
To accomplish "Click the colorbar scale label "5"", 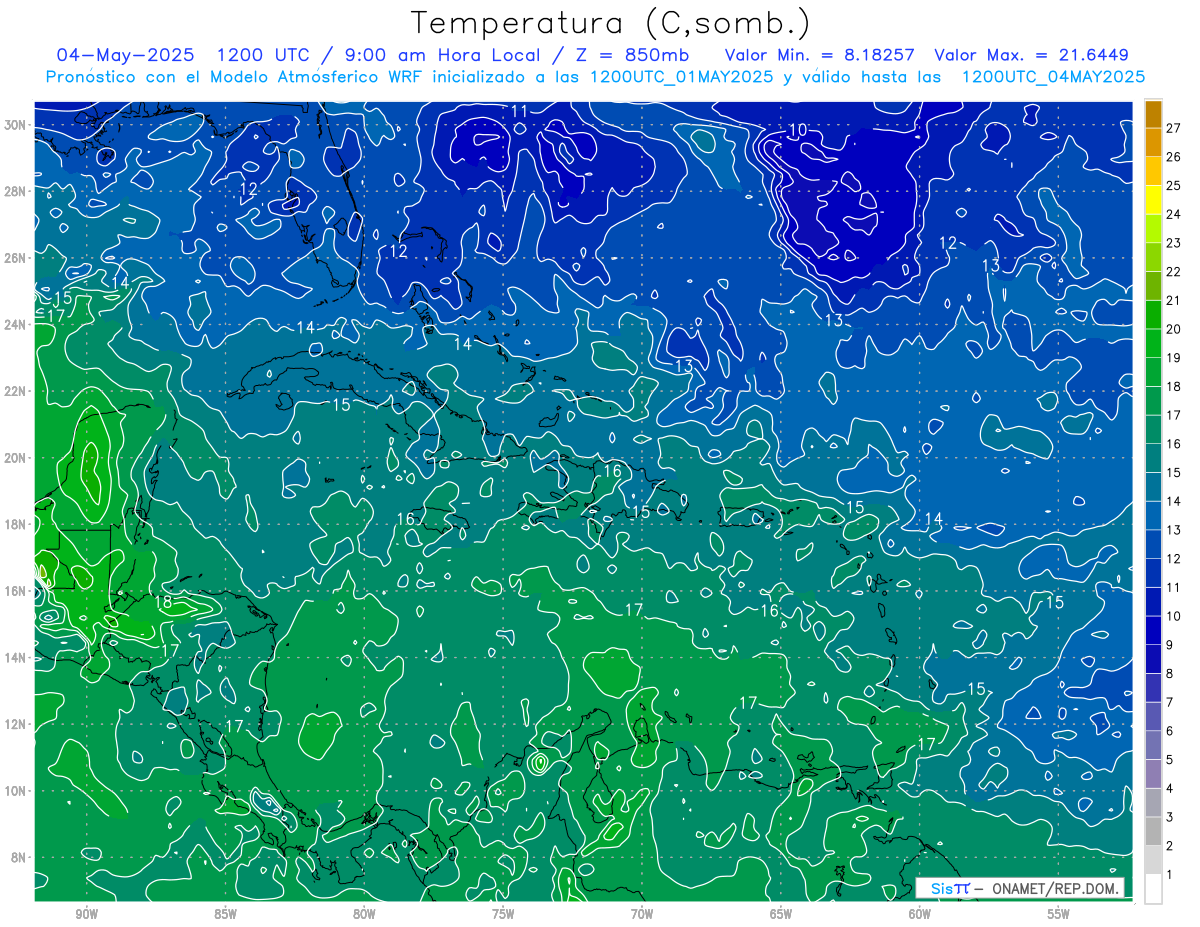I will 1170,760.
